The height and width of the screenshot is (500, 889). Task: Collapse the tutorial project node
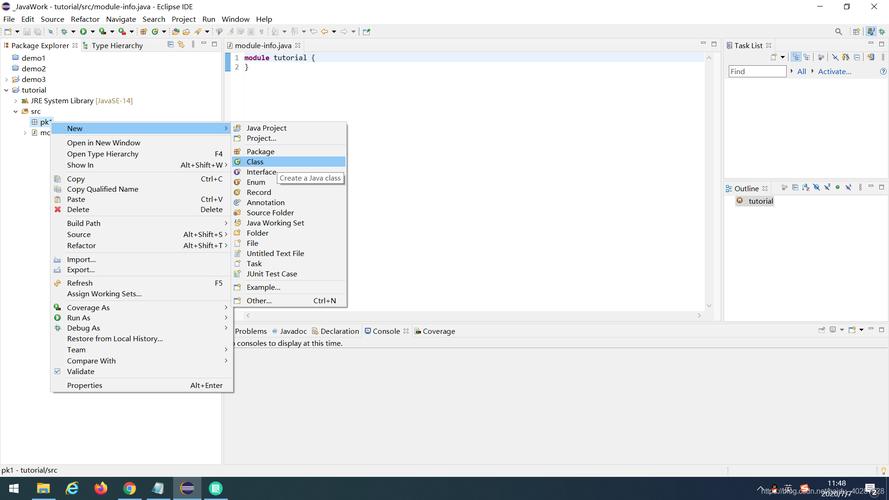(6, 90)
